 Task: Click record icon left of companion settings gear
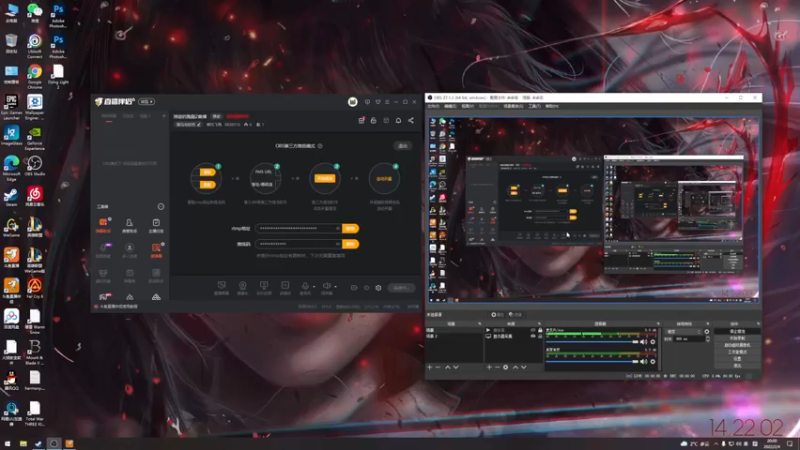(354, 288)
